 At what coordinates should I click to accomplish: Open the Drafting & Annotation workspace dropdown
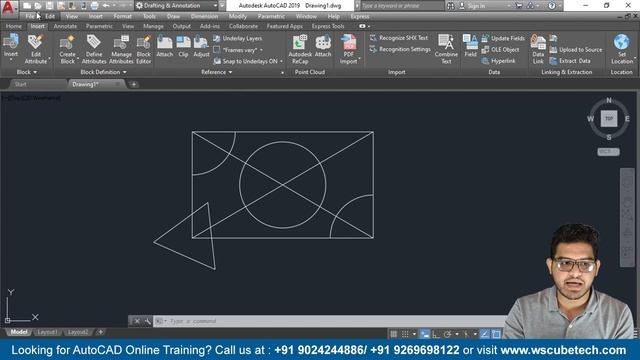(176, 6)
